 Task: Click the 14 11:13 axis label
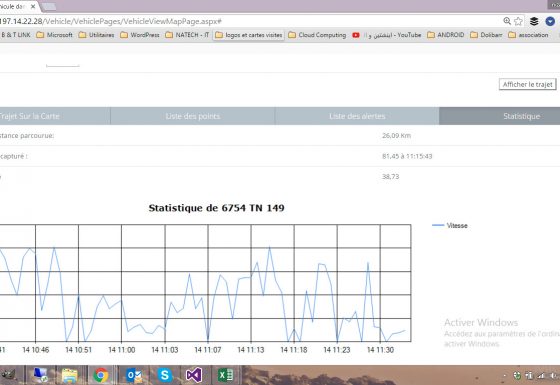click(251, 350)
